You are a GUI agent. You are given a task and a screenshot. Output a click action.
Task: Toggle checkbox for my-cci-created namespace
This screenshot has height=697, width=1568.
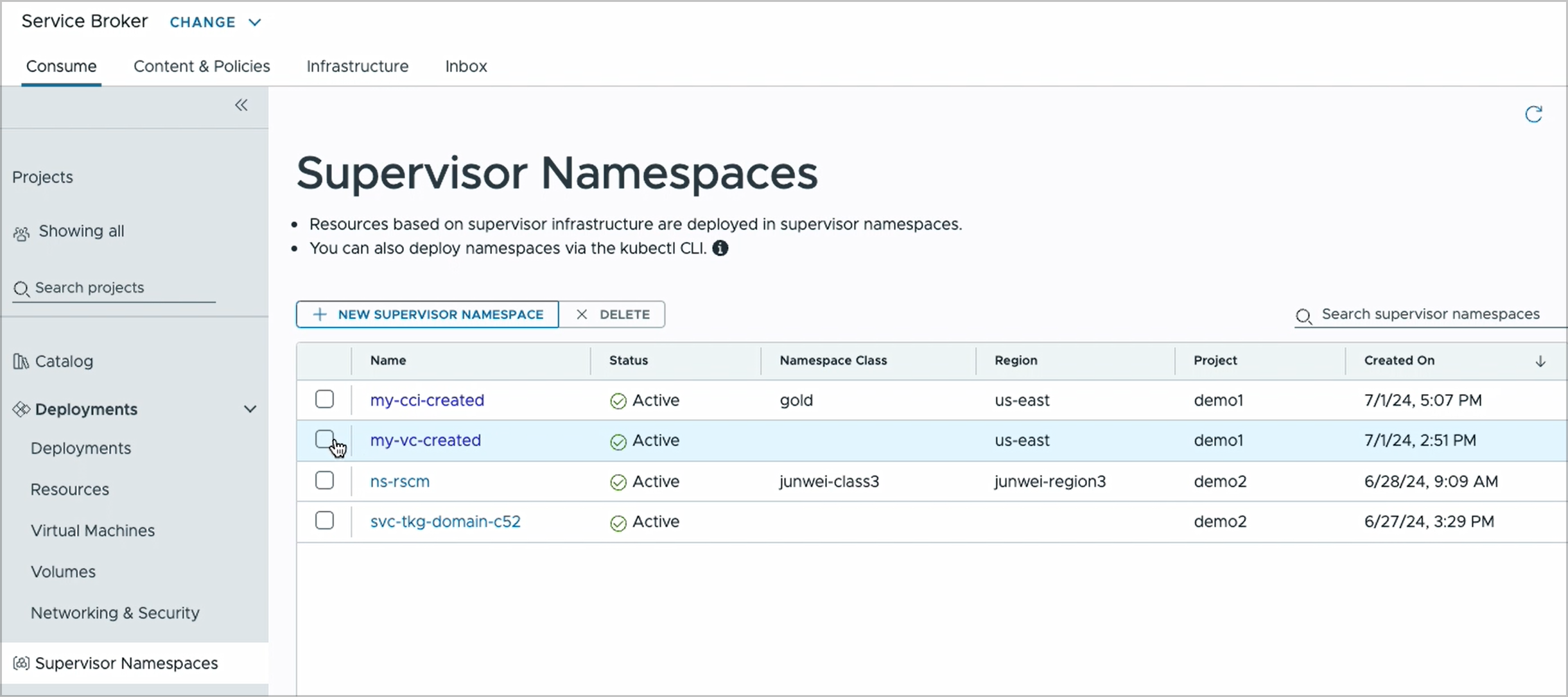(x=324, y=399)
